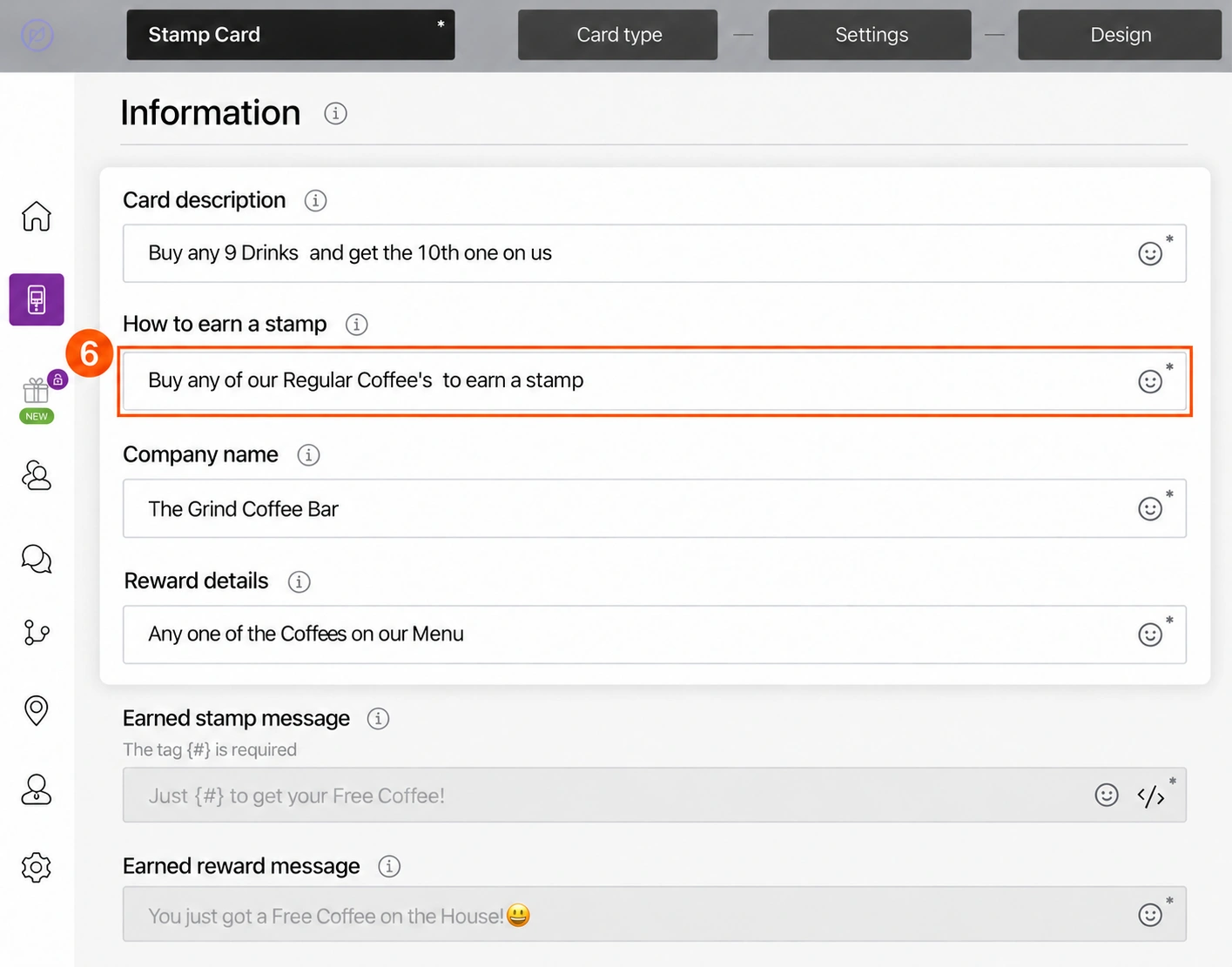Open emoji picker in Reward details field
This screenshot has width=1232, height=967.
tap(1150, 635)
